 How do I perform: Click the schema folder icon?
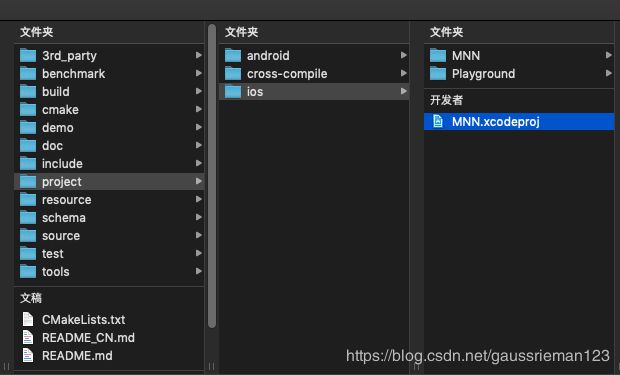[28, 218]
